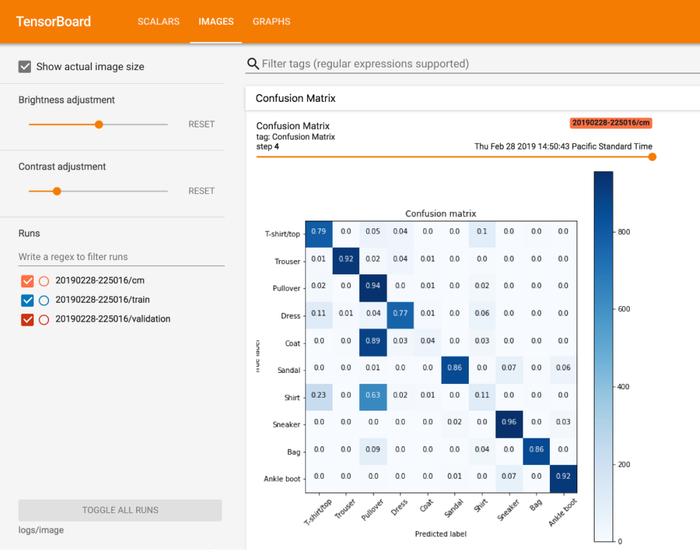Click the TensorBoard logo title

click(54, 21)
